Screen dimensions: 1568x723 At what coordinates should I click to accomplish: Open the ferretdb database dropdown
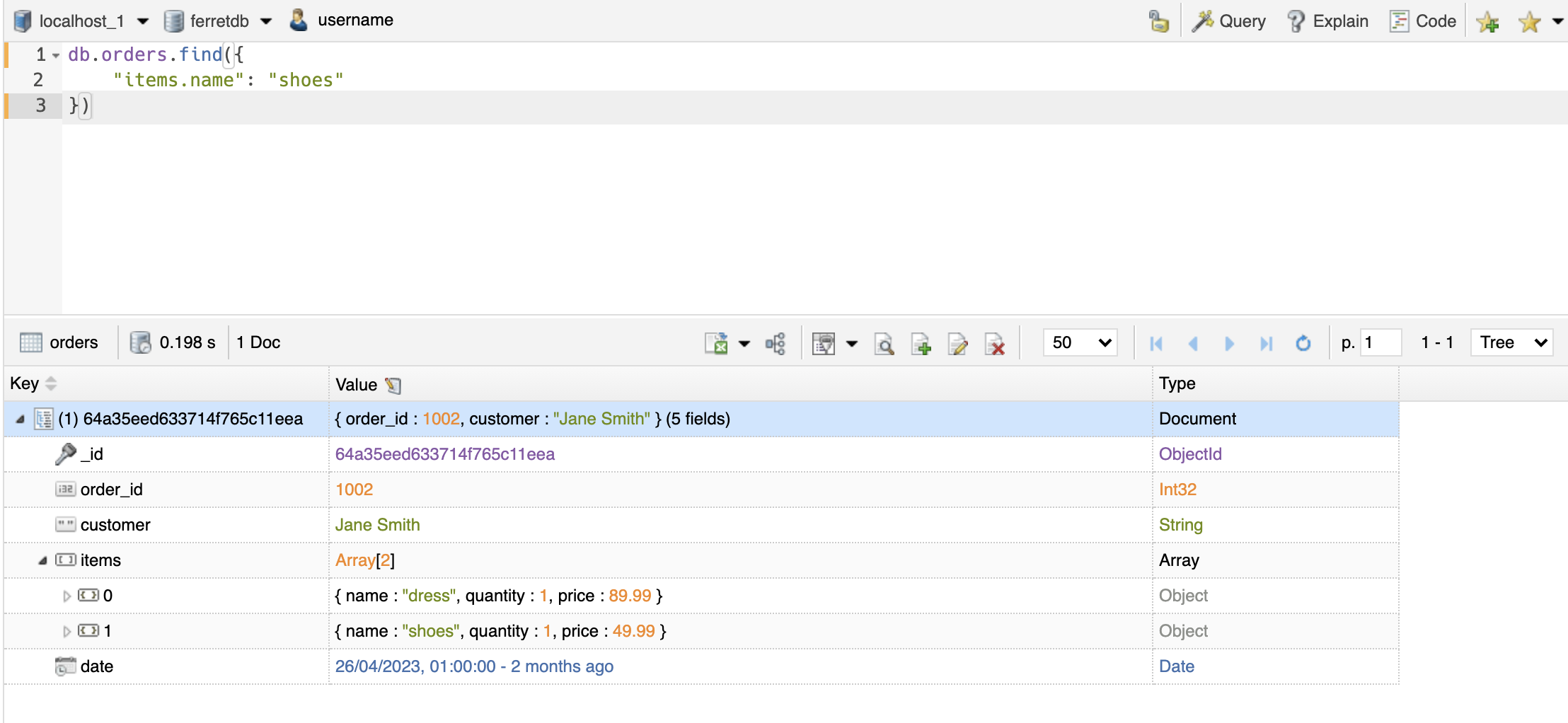pos(267,21)
